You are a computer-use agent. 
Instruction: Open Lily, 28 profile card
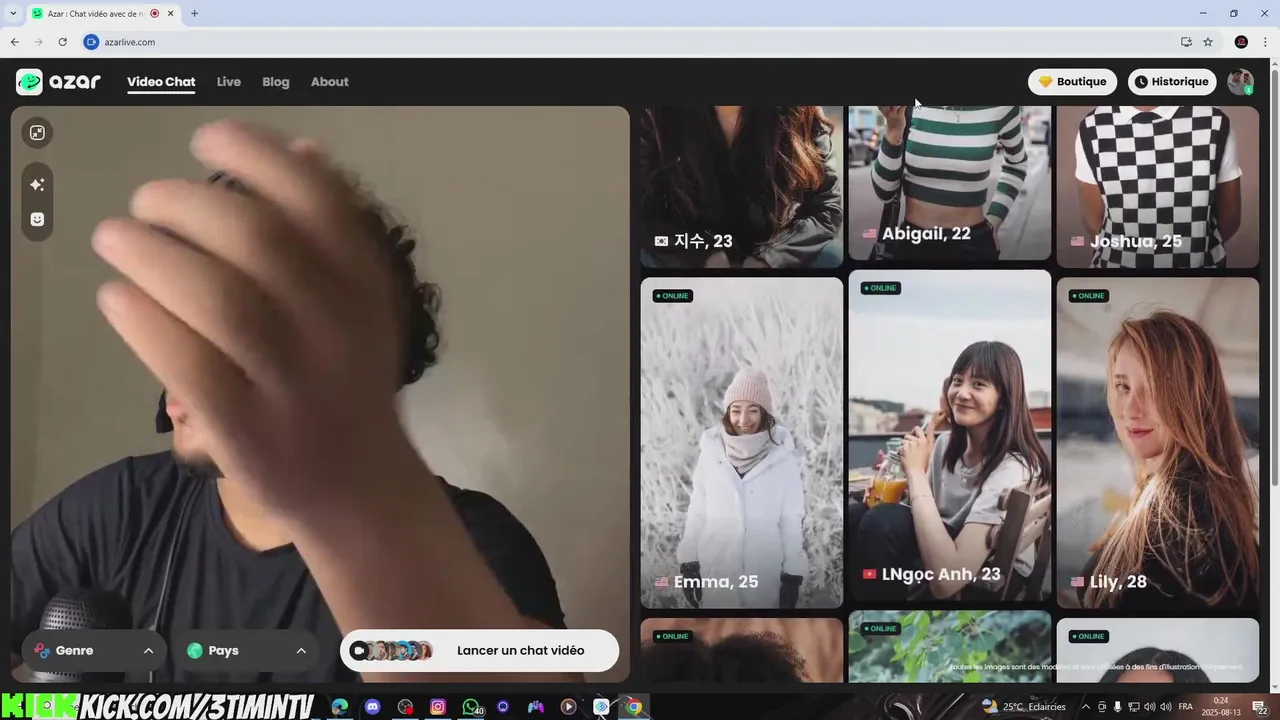(1158, 443)
